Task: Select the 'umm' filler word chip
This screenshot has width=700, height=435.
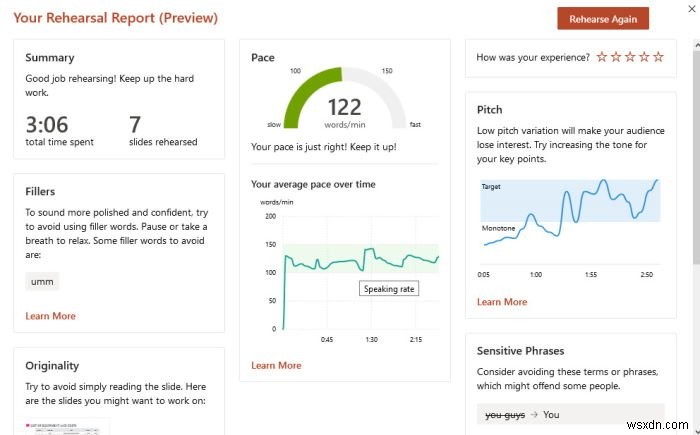Action: tap(42, 282)
